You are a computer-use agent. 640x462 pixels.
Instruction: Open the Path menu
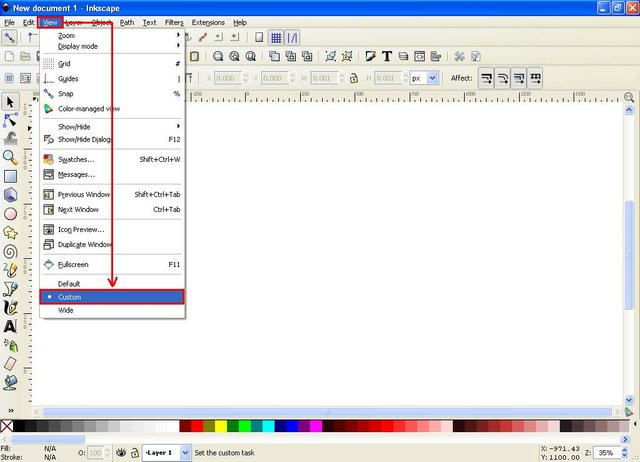point(127,22)
